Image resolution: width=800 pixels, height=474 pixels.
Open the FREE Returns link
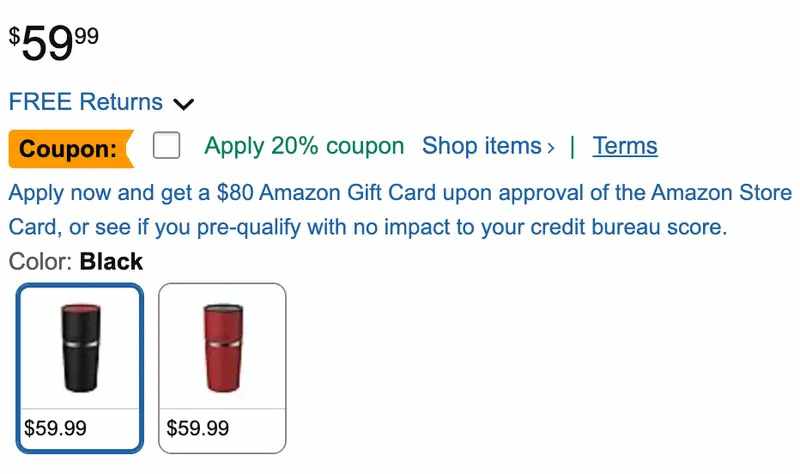pos(85,102)
